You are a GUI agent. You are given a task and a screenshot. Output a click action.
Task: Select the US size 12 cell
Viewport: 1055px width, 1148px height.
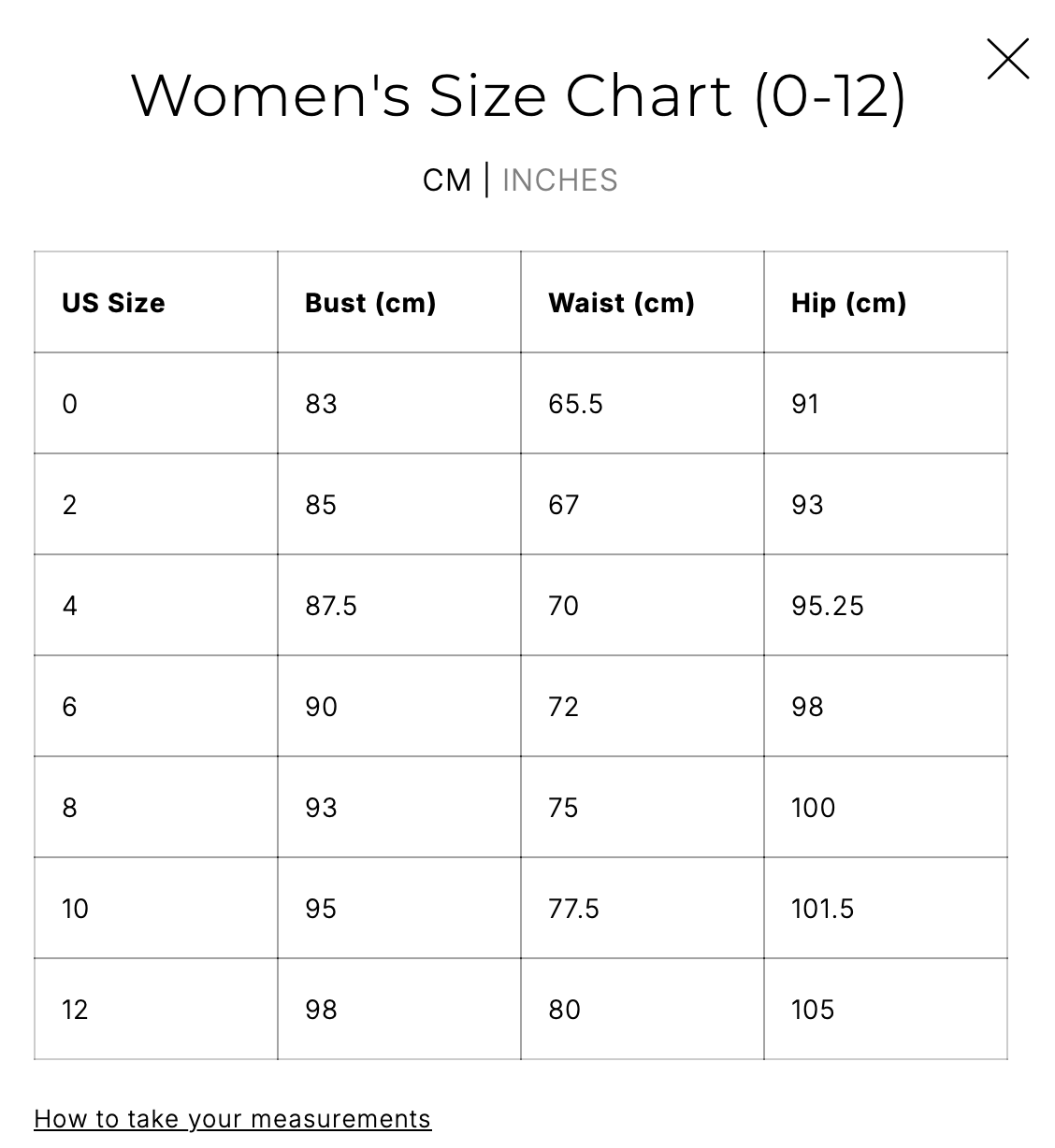tap(75, 1010)
